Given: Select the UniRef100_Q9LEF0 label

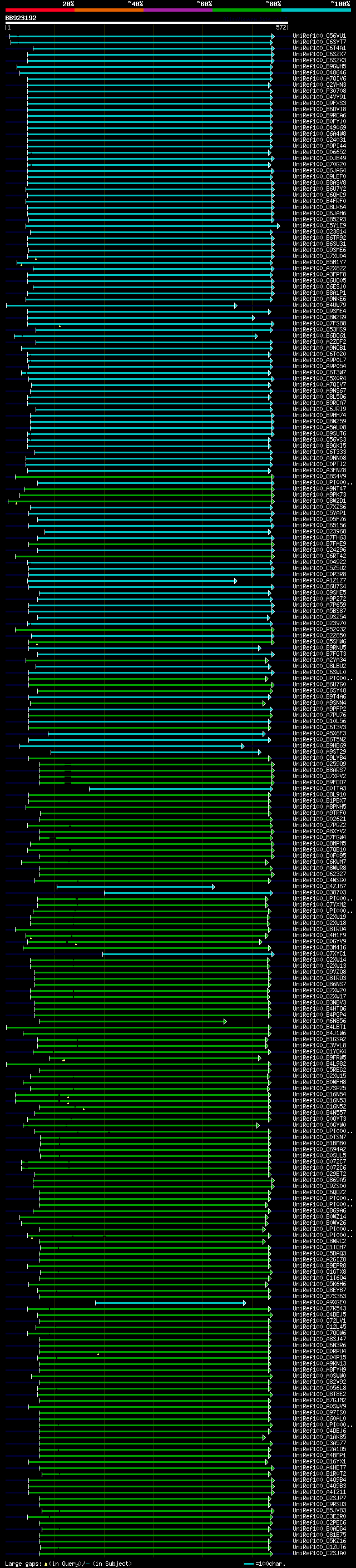Looking at the screenshot, I should click(319, 176).
